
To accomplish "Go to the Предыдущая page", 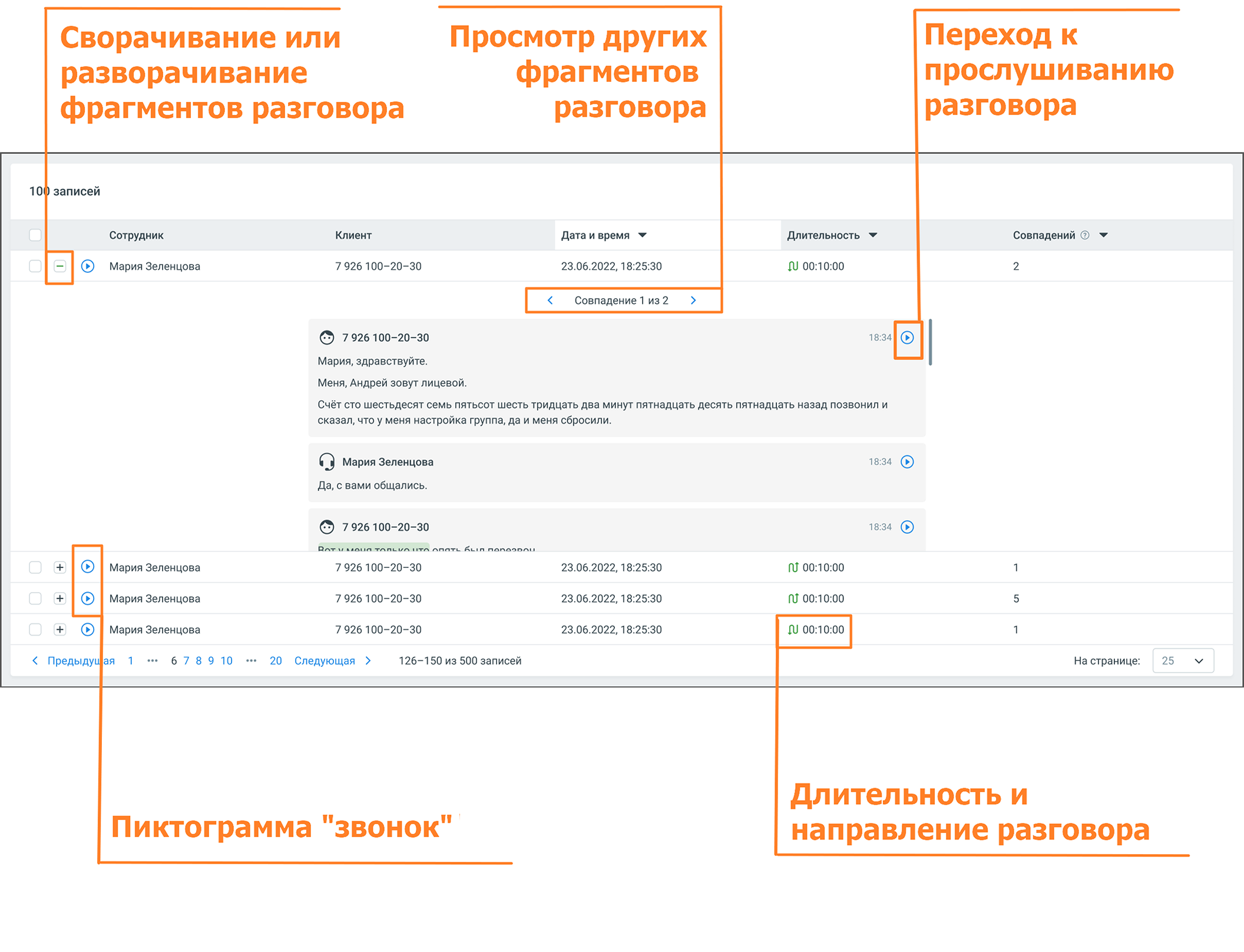I will point(81,661).
